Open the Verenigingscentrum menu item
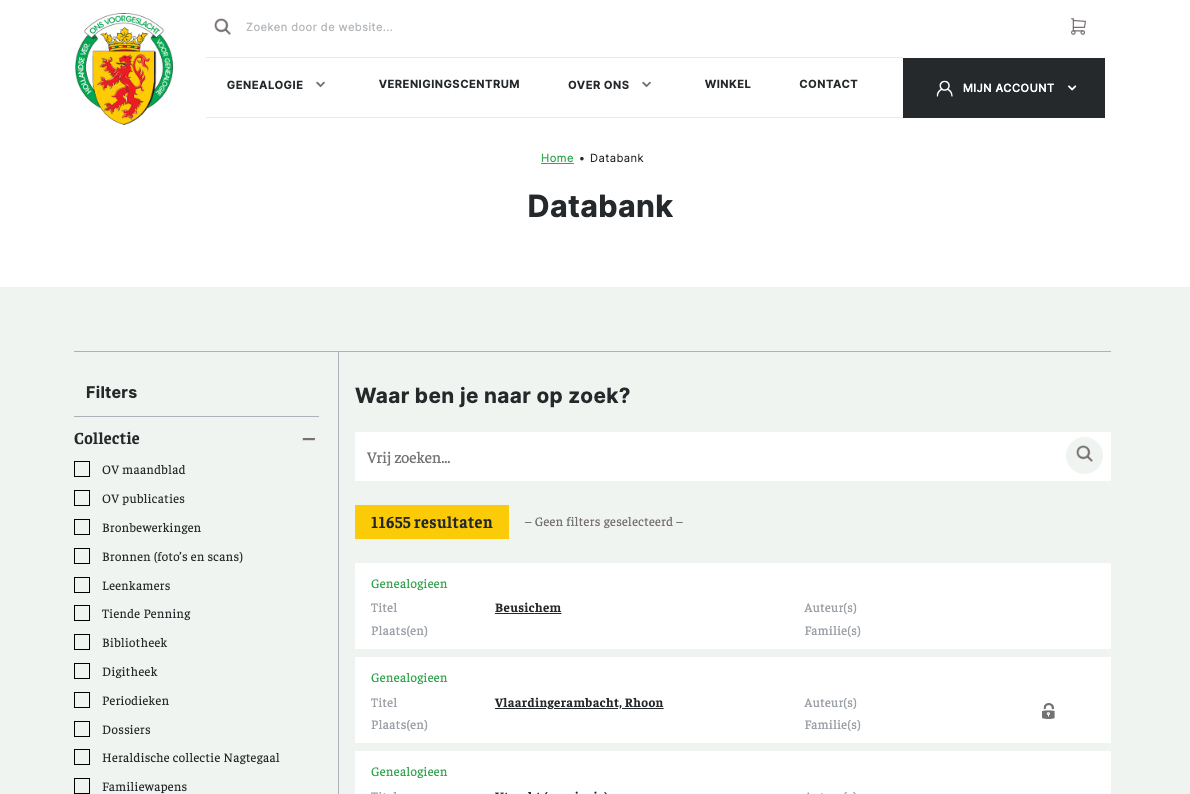This screenshot has width=1190, height=794. (x=449, y=84)
